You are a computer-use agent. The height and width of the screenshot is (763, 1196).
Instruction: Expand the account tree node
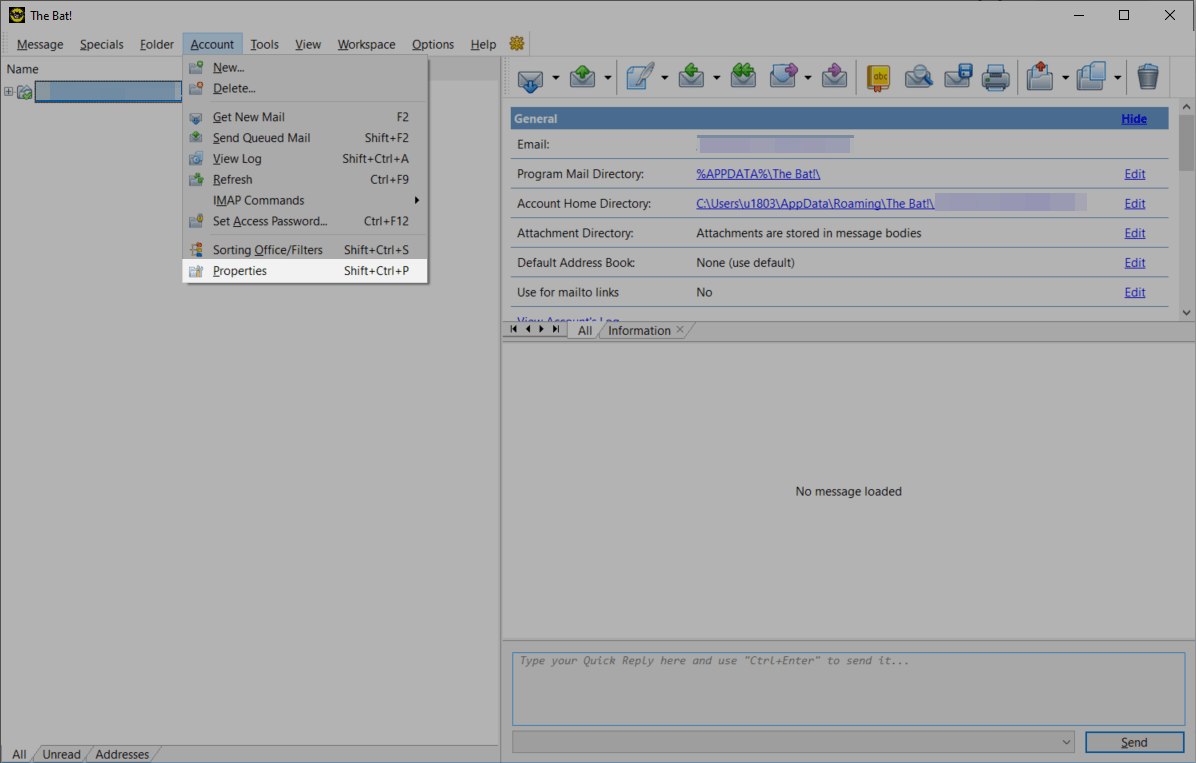[9, 92]
